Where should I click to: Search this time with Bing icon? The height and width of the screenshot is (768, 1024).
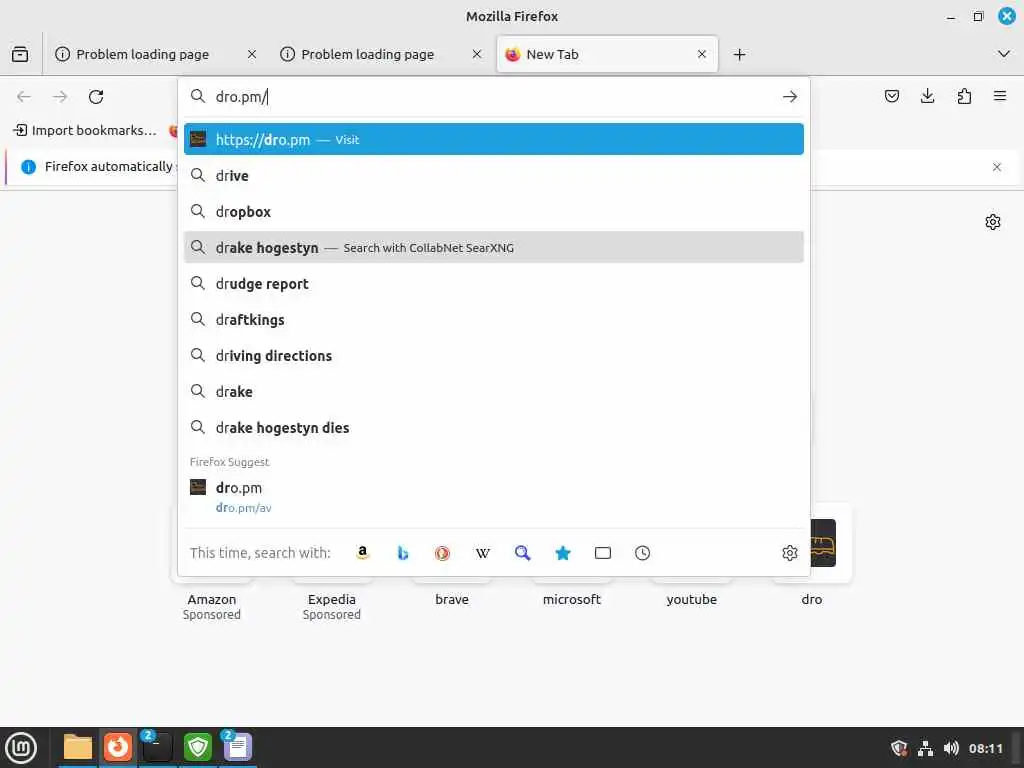402,553
